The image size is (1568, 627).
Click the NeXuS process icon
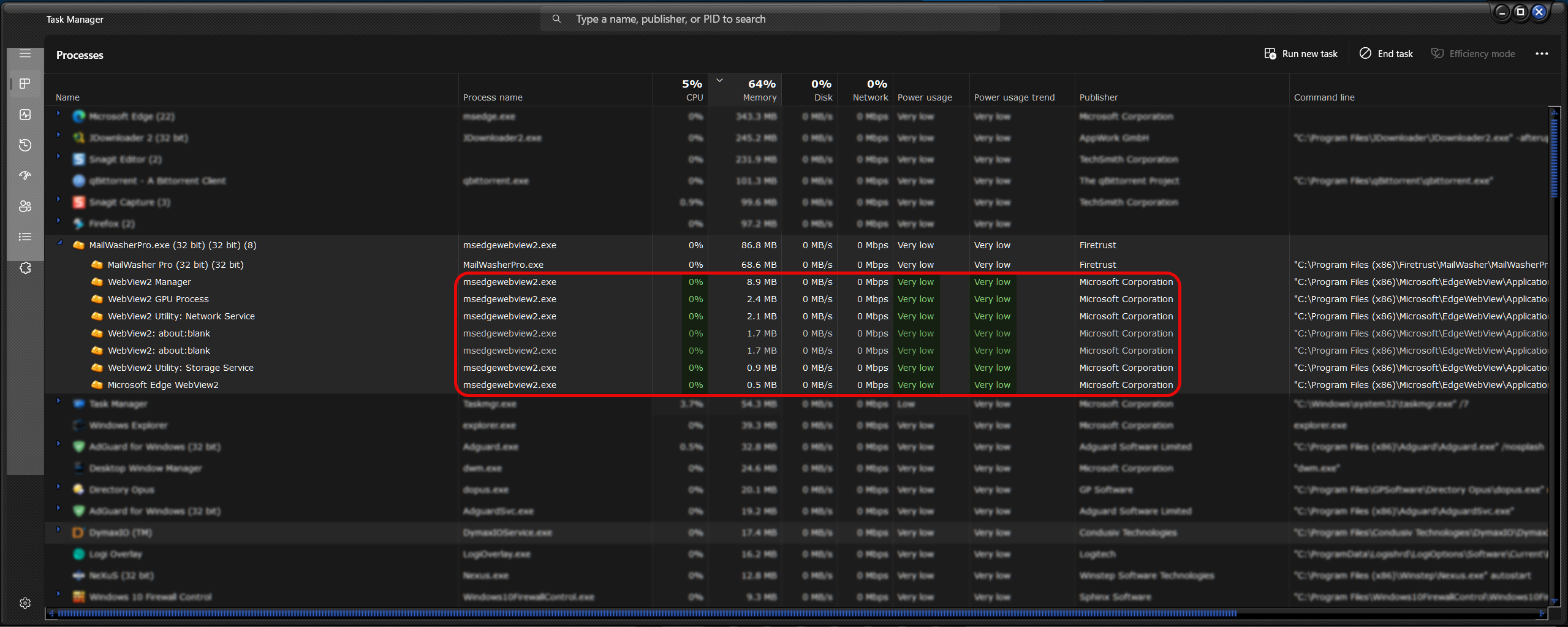pos(78,576)
